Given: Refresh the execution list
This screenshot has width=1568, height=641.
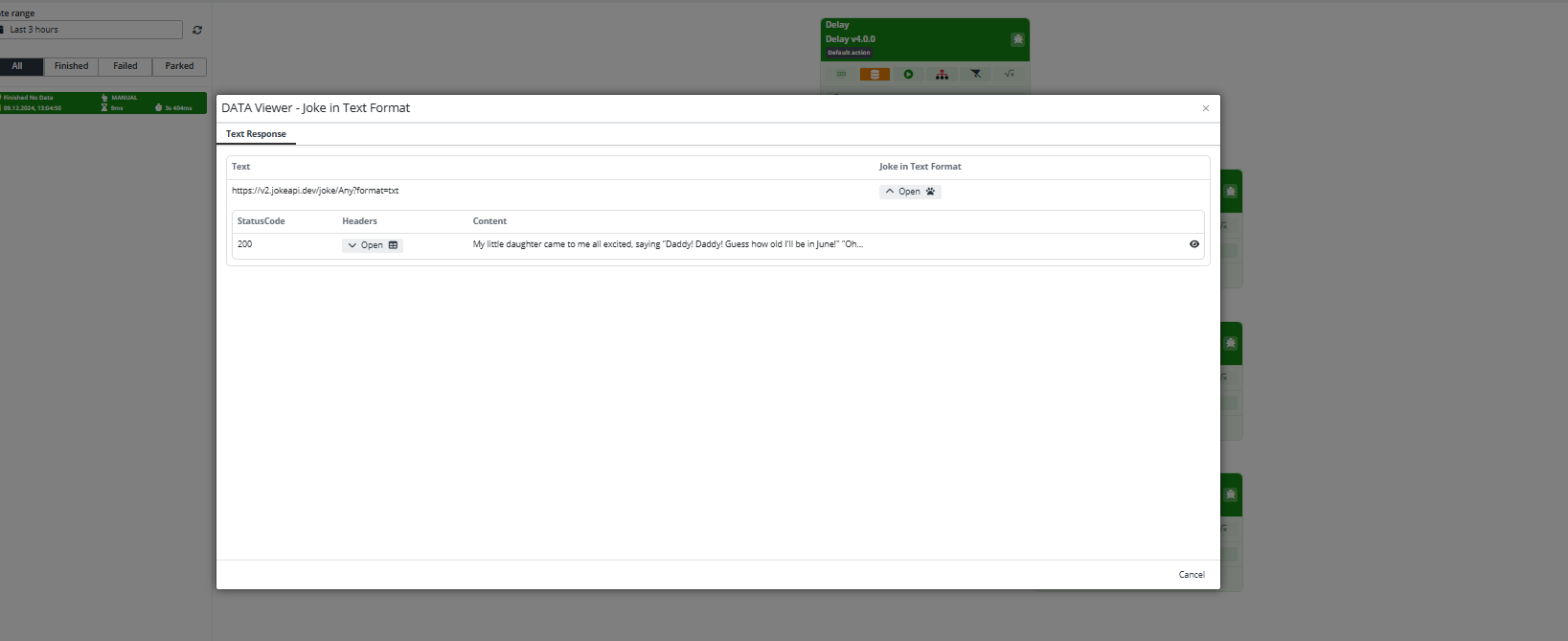Looking at the screenshot, I should pos(197,30).
